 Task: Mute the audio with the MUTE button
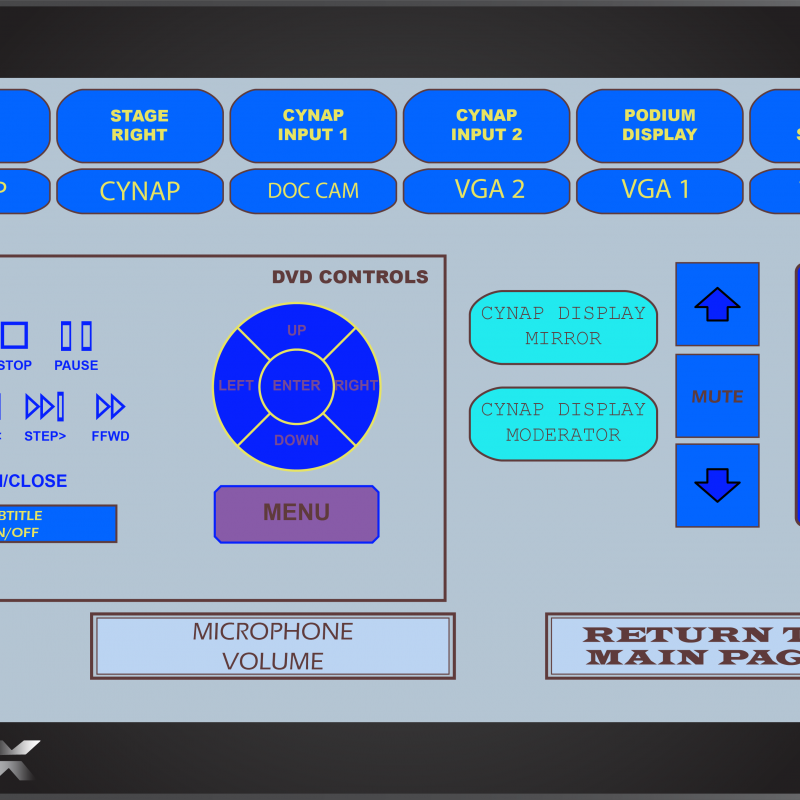point(717,396)
